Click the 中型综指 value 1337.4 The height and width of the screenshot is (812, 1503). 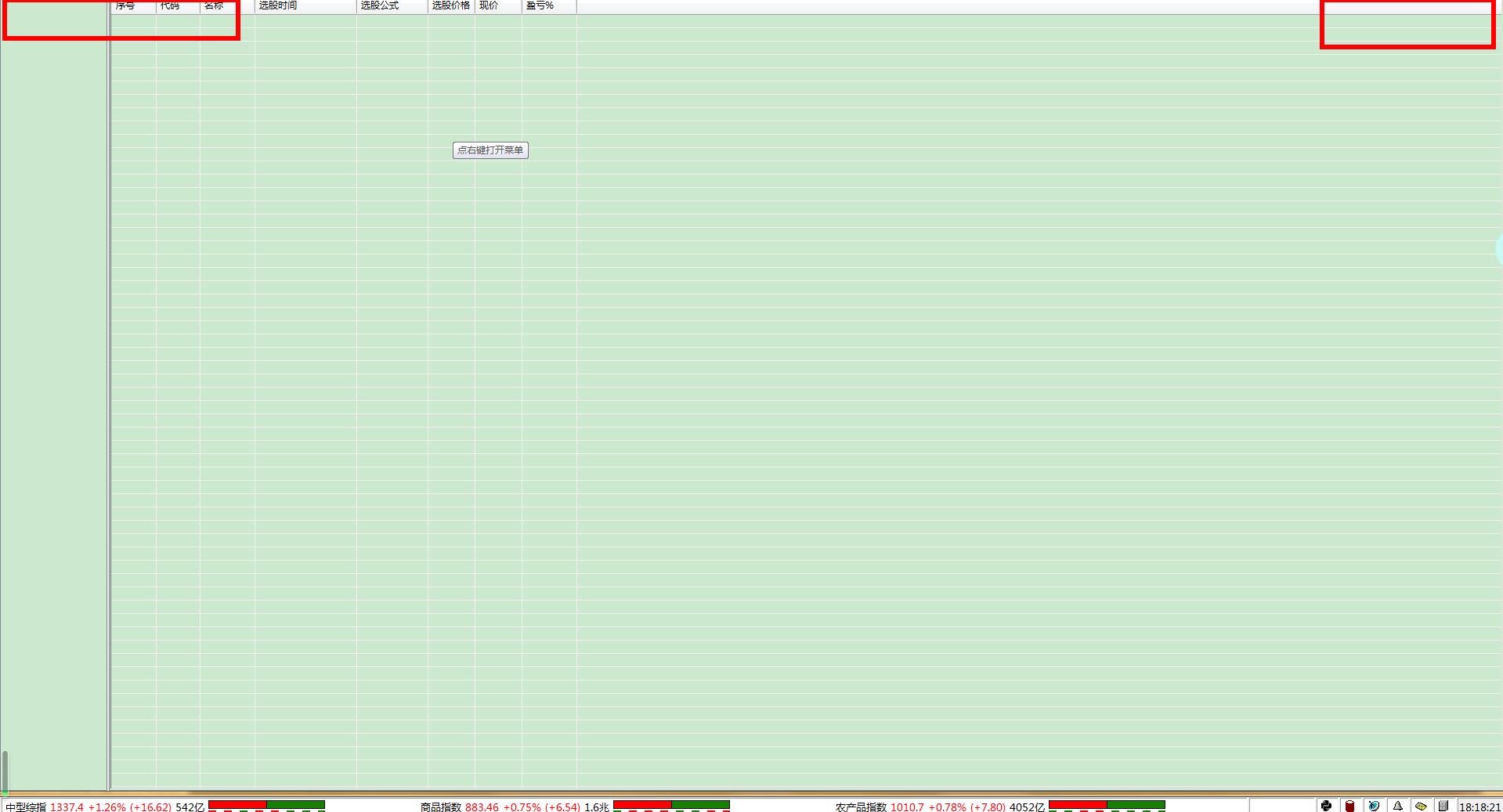(x=67, y=807)
